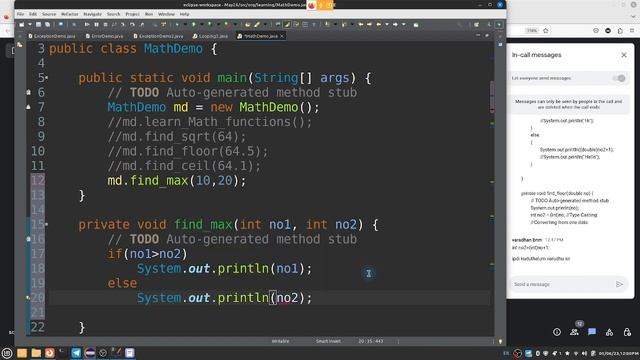Collapse the main method fold marker at line 5
Screen dimensions: 640x360
47,77
